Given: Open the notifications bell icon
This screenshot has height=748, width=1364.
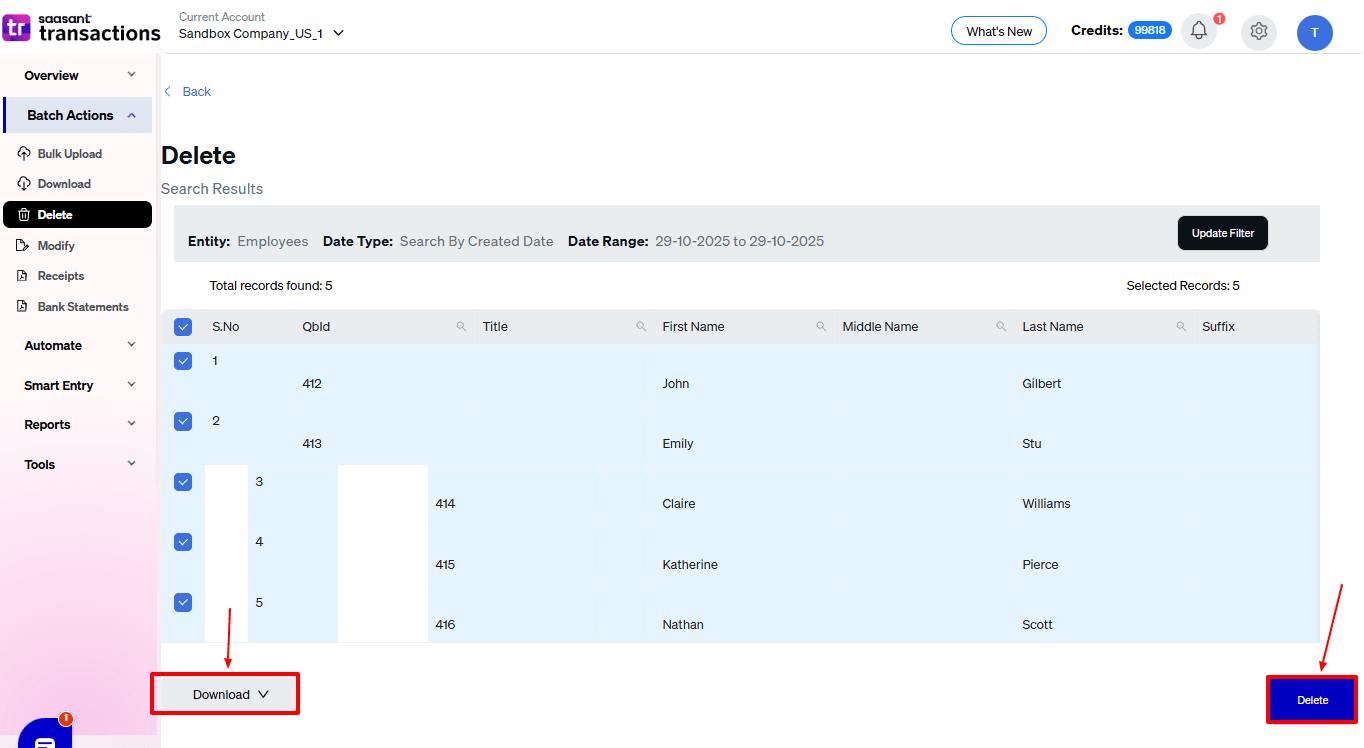Looking at the screenshot, I should click(x=1198, y=31).
